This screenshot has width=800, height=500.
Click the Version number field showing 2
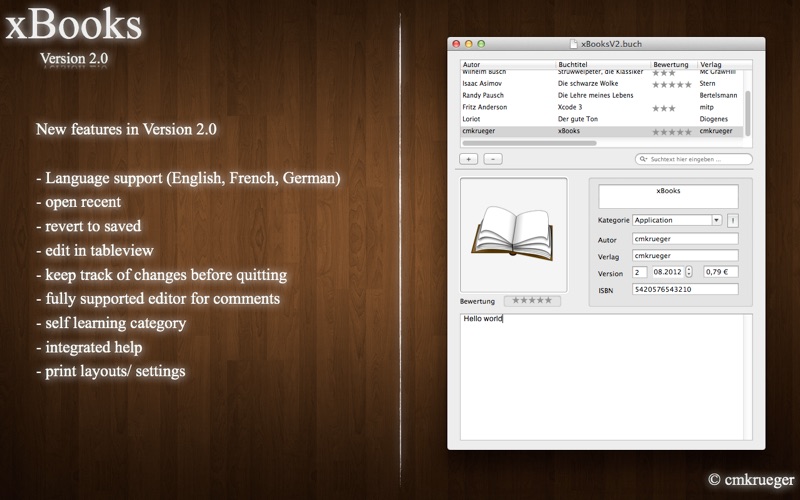click(x=640, y=272)
